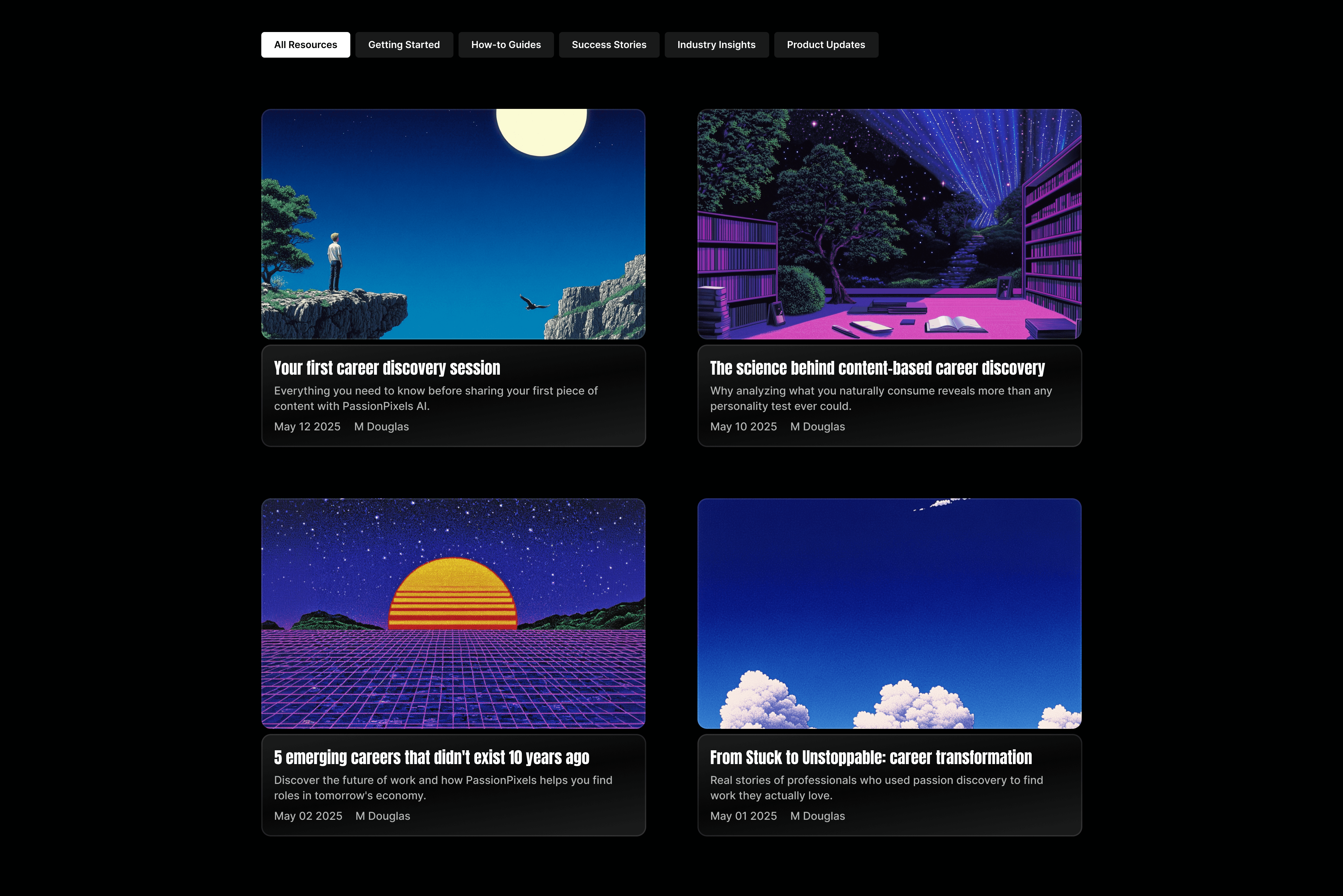Read 'Your first career discovery session' article
The width and height of the screenshot is (1343, 896).
pyautogui.click(x=387, y=368)
